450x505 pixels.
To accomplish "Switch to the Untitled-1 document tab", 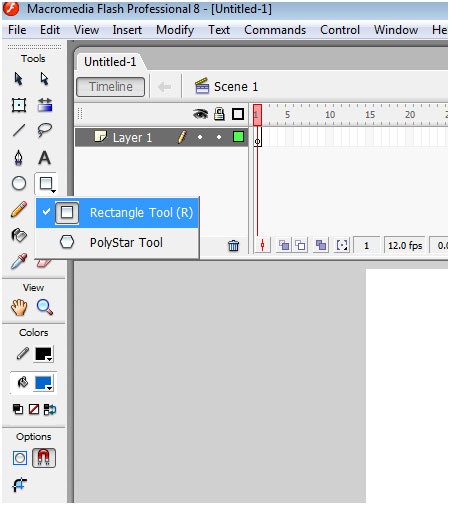I will pos(110,62).
